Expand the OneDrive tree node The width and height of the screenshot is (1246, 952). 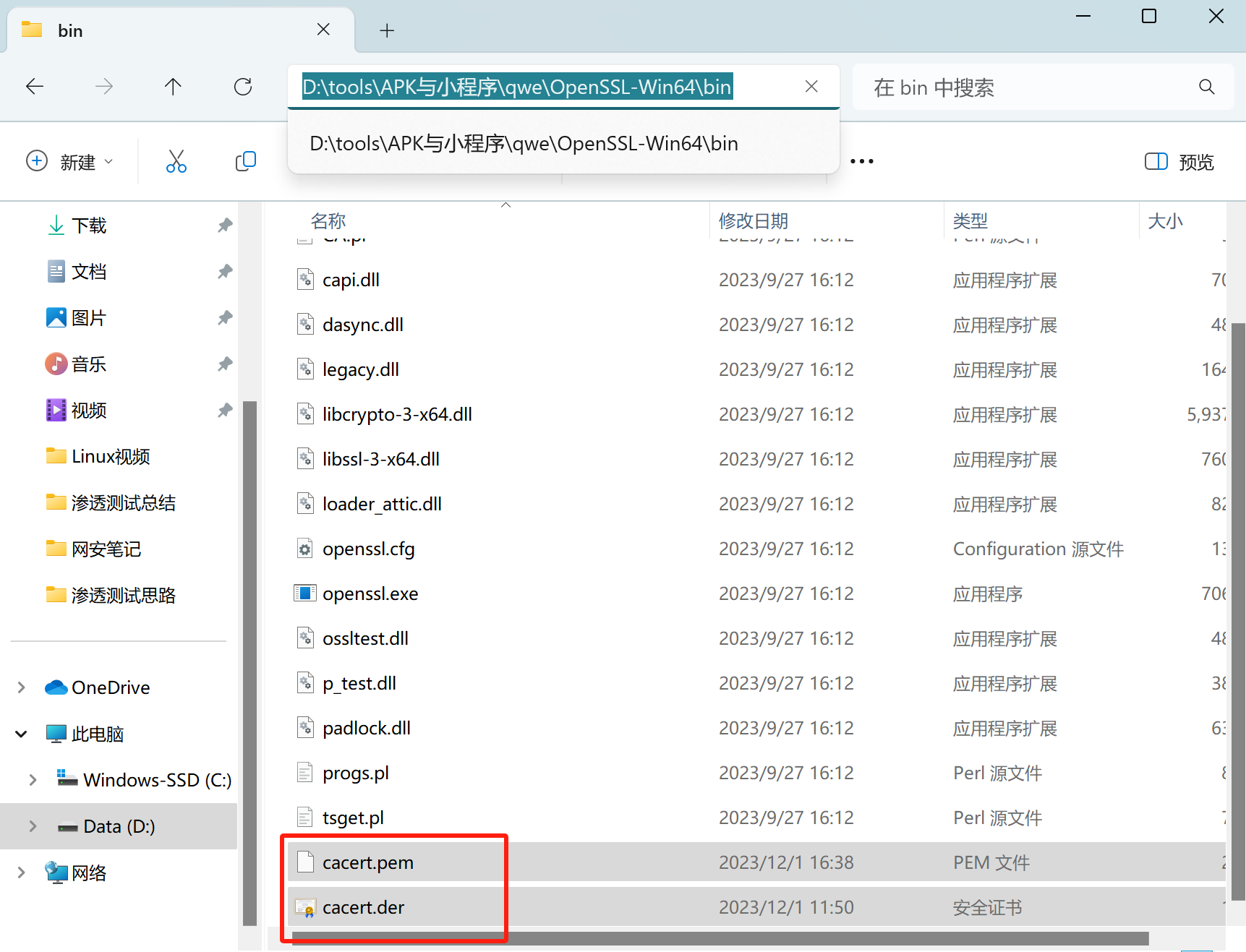[x=21, y=687]
